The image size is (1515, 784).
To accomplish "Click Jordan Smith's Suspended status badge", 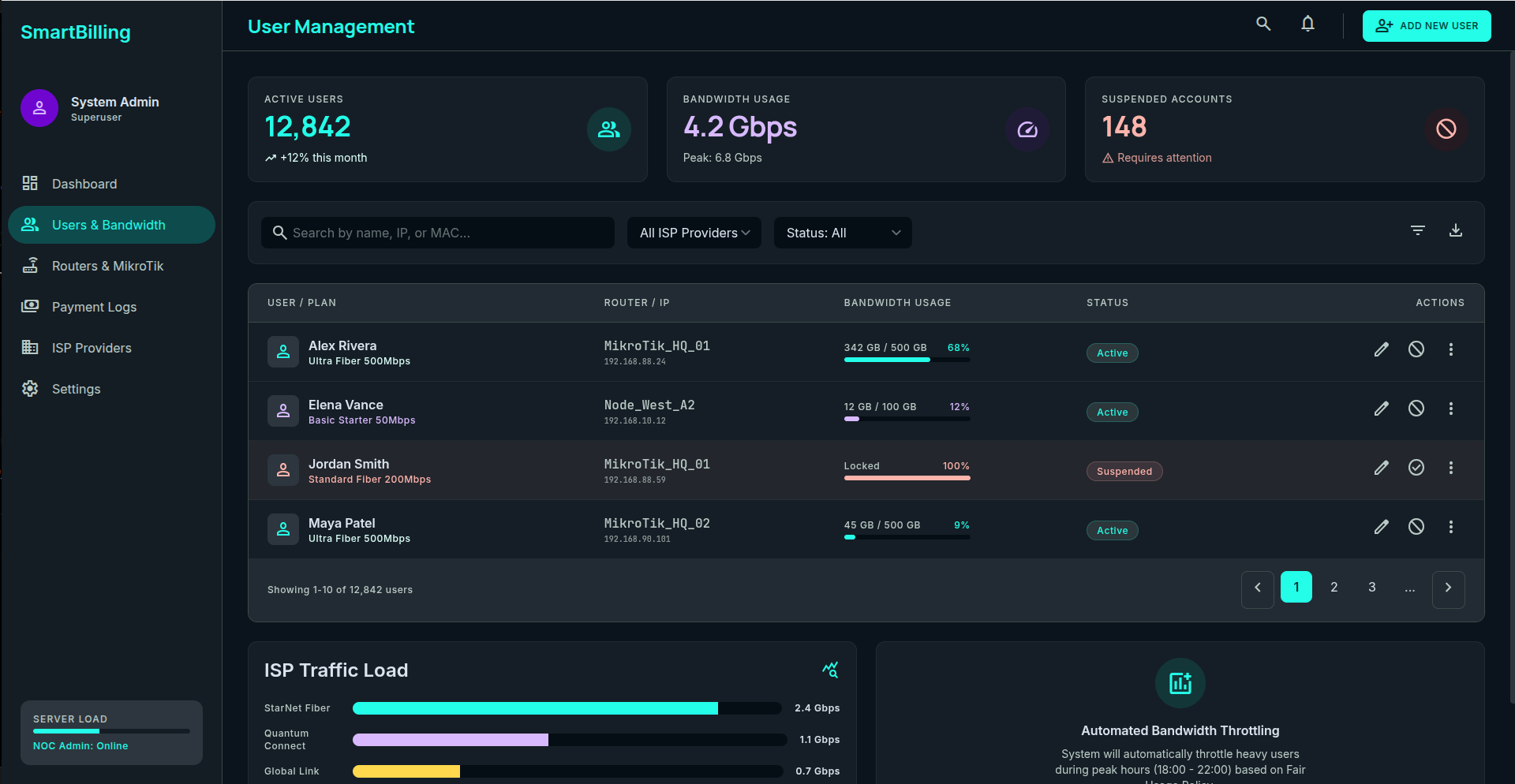I will (1124, 471).
